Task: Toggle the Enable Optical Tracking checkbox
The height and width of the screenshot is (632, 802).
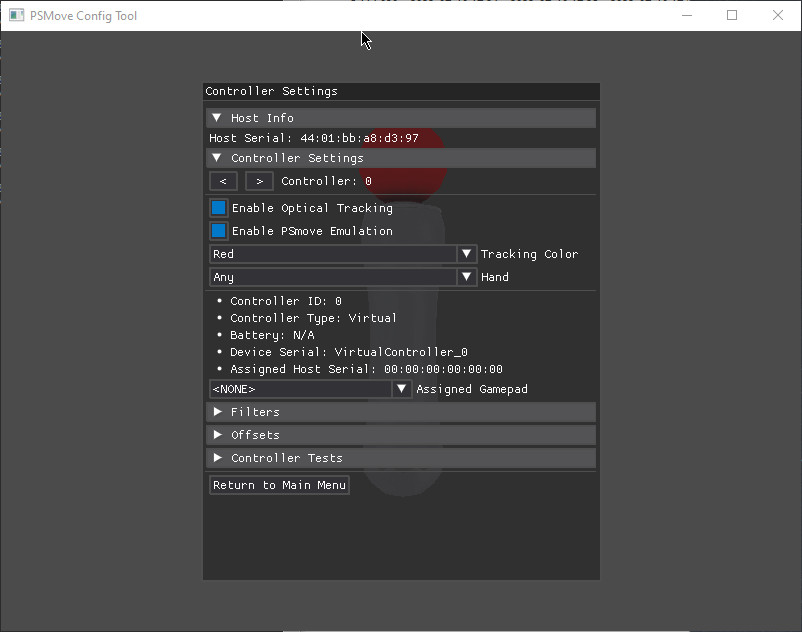Action: (x=218, y=208)
